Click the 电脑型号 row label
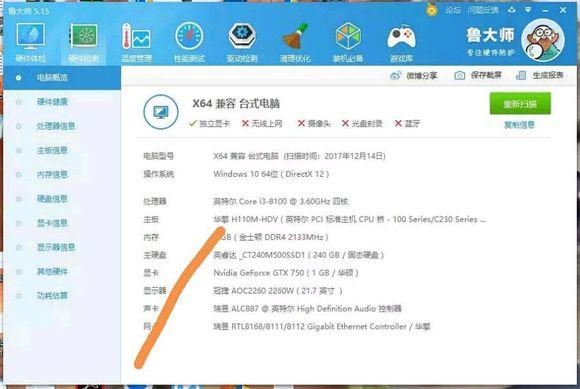 click(x=159, y=156)
